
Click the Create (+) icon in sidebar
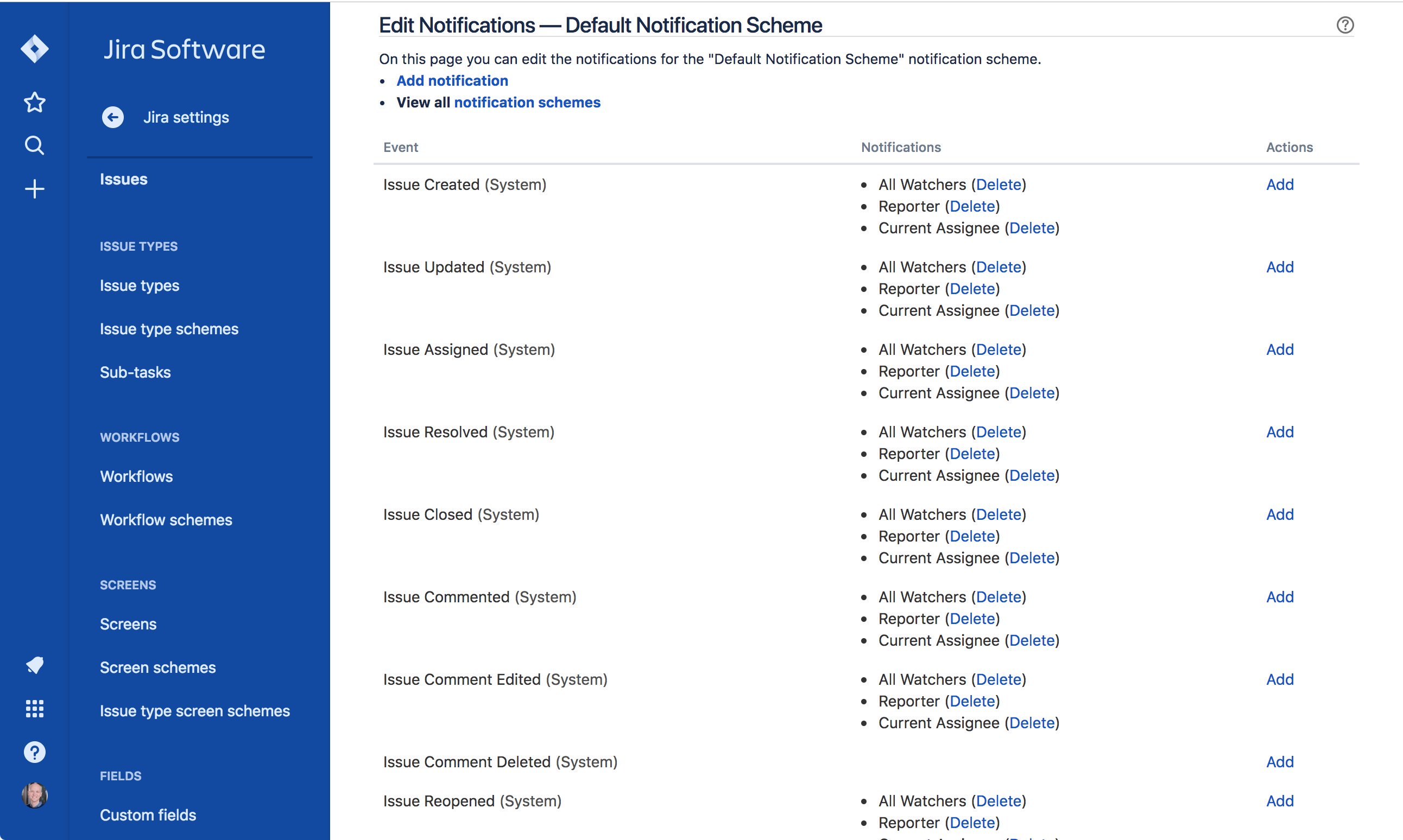(34, 188)
